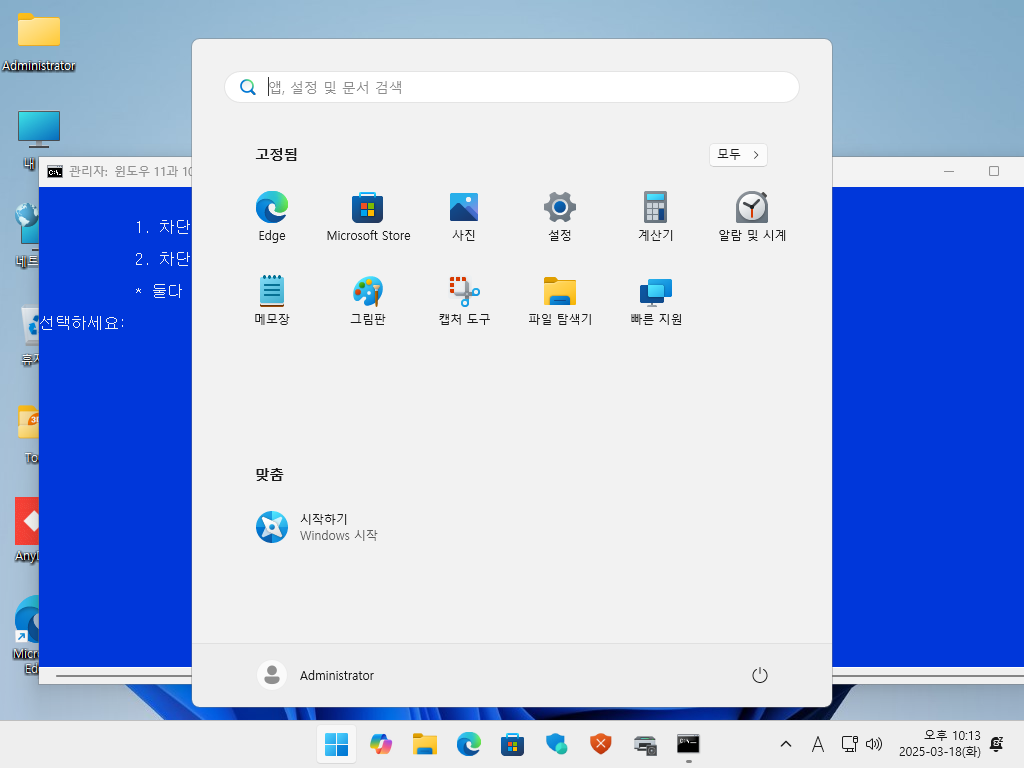Click the Windows Start button on taskbar

(x=336, y=744)
